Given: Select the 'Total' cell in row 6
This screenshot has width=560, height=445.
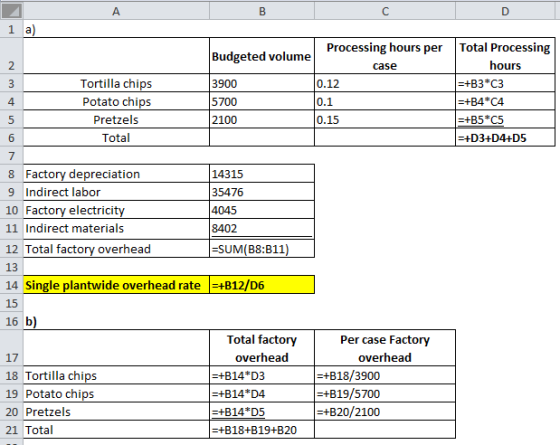Looking at the screenshot, I should click(116, 138).
